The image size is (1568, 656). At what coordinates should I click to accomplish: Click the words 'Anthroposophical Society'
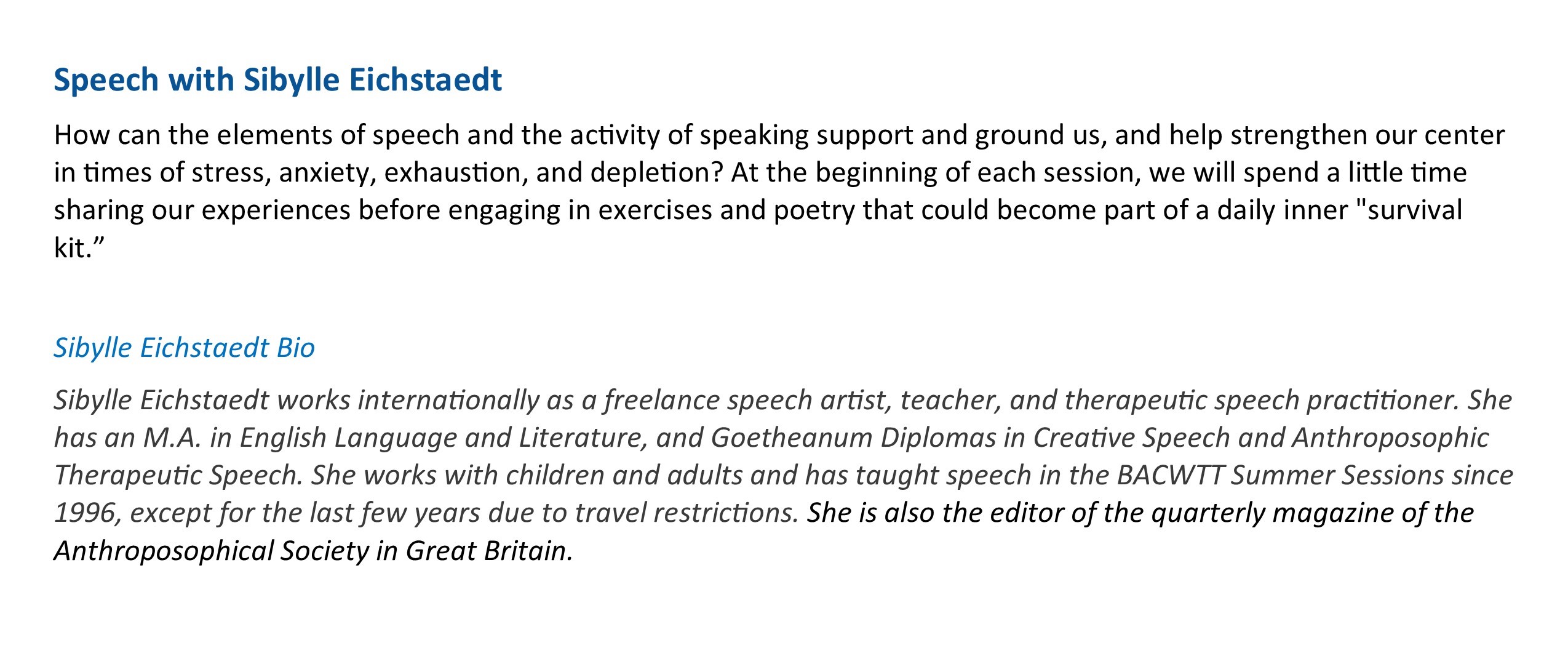point(211,551)
